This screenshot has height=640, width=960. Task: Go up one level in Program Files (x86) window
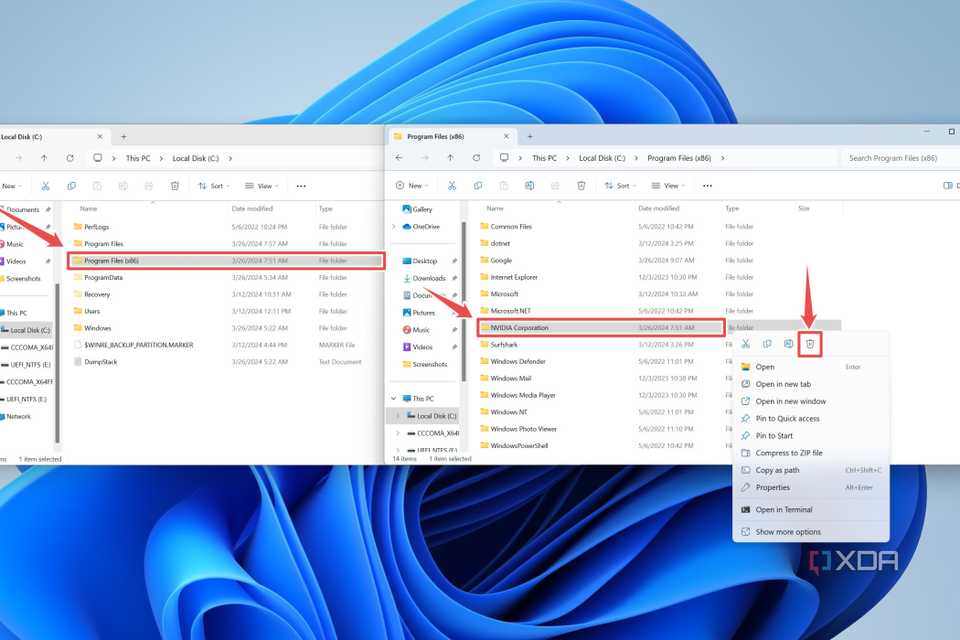point(451,158)
